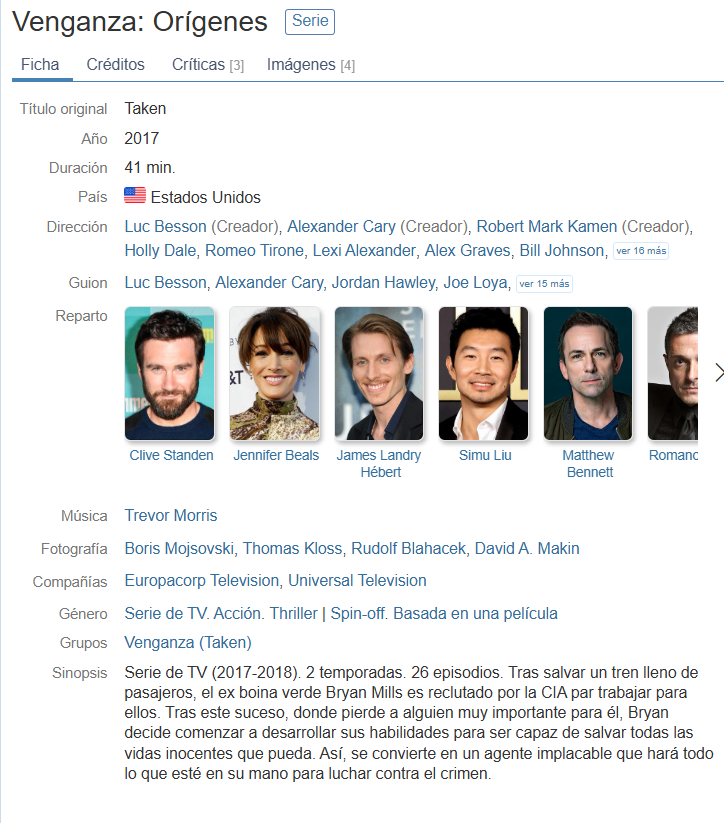Open the Imágenes tab
724x823 pixels.
point(311,65)
